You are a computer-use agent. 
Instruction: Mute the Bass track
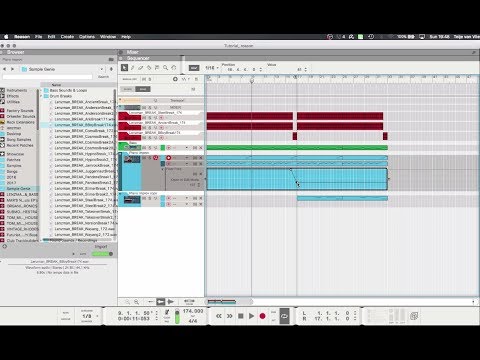(x=144, y=148)
